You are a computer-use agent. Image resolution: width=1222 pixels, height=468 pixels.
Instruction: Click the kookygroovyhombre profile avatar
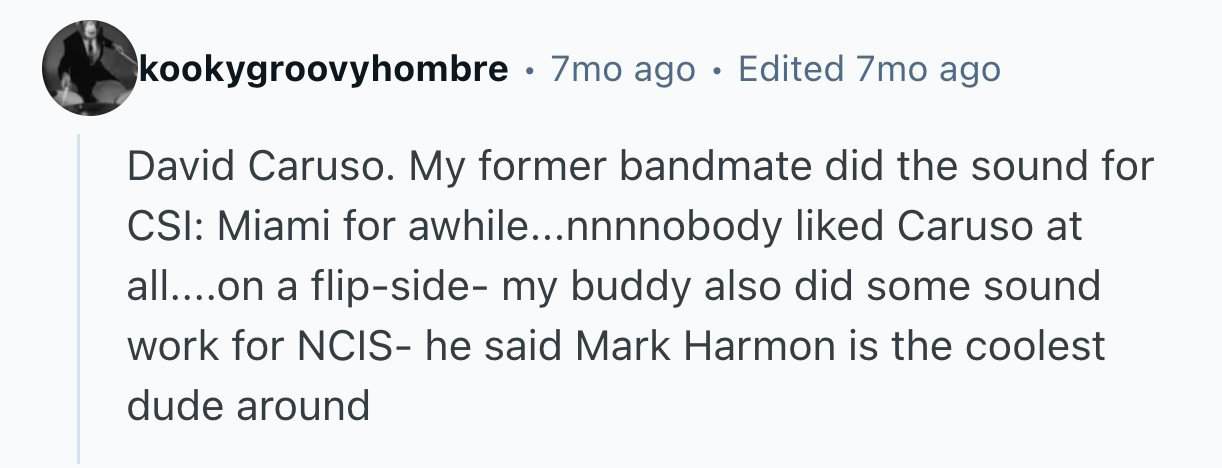click(x=88, y=67)
